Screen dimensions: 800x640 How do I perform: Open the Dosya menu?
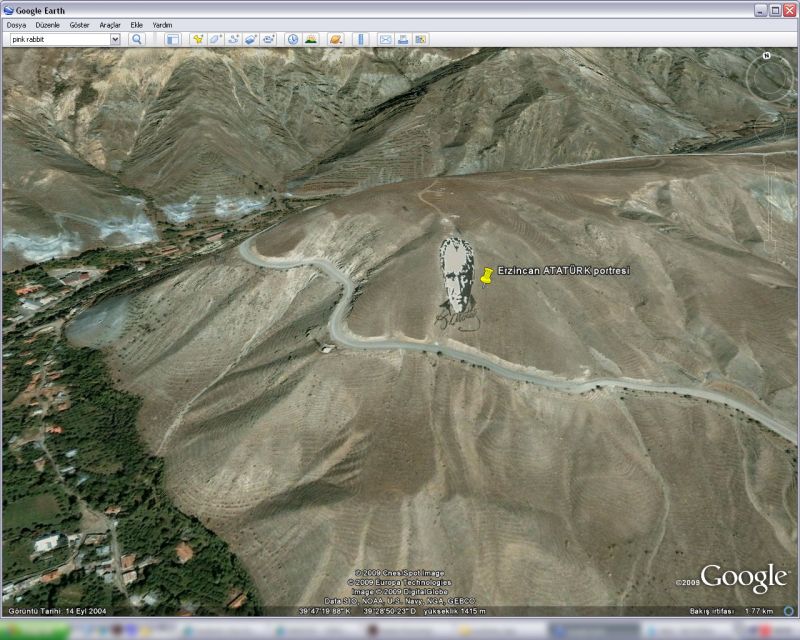[16, 25]
